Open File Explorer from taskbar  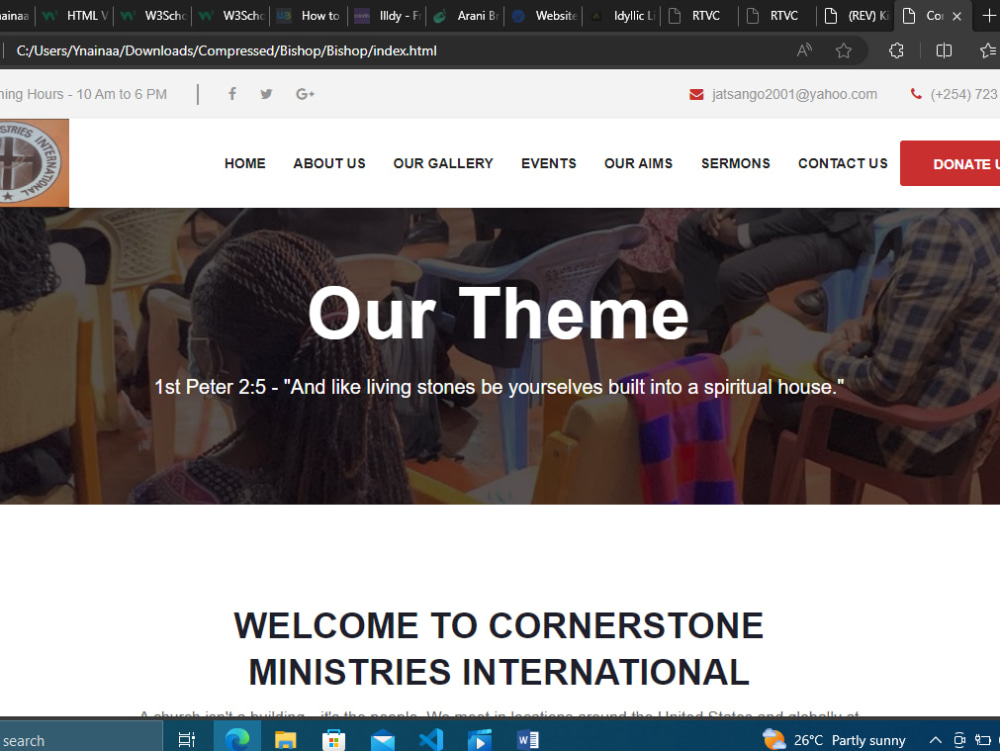(285, 740)
